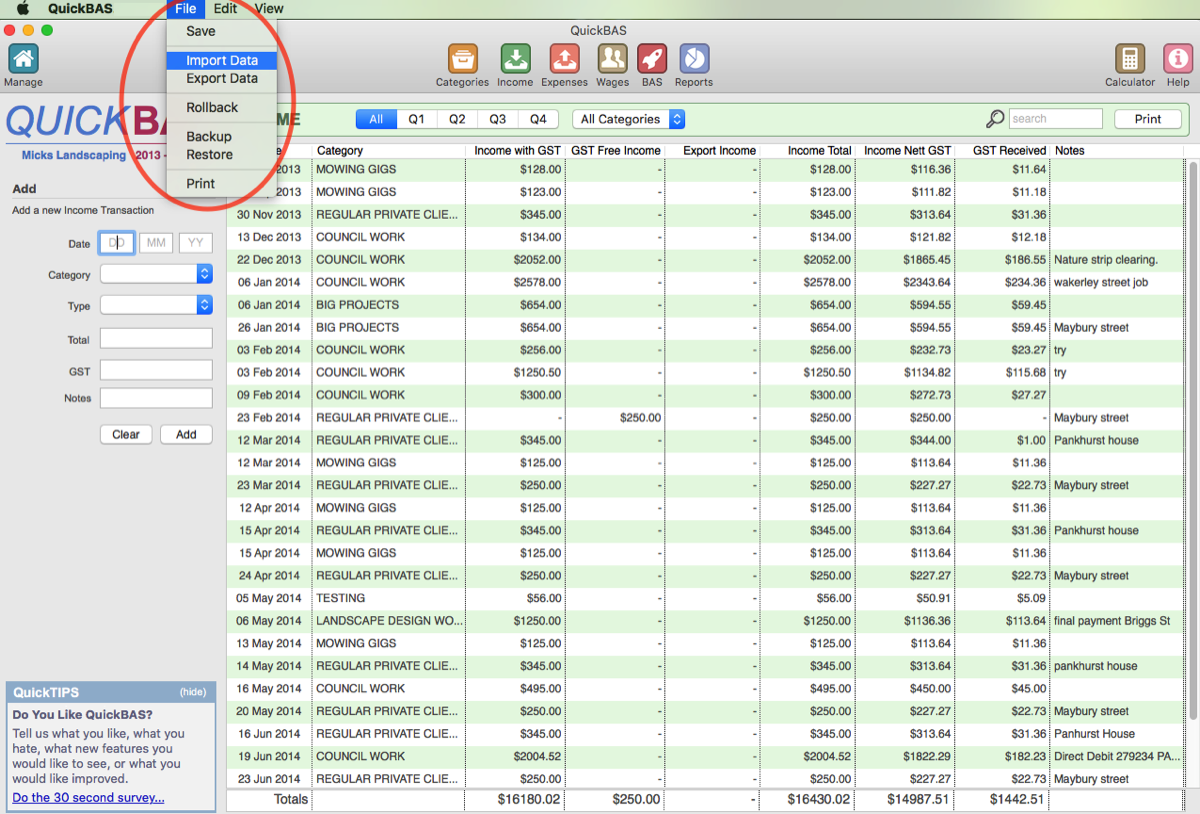Launch the BAS rocket icon
This screenshot has width=1200, height=814.
[x=652, y=59]
